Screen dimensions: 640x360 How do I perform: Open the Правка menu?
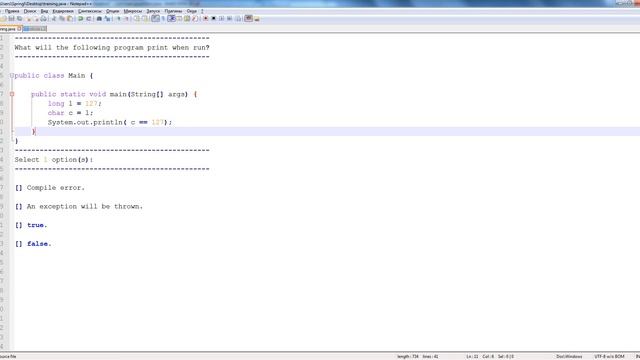tap(12, 11)
